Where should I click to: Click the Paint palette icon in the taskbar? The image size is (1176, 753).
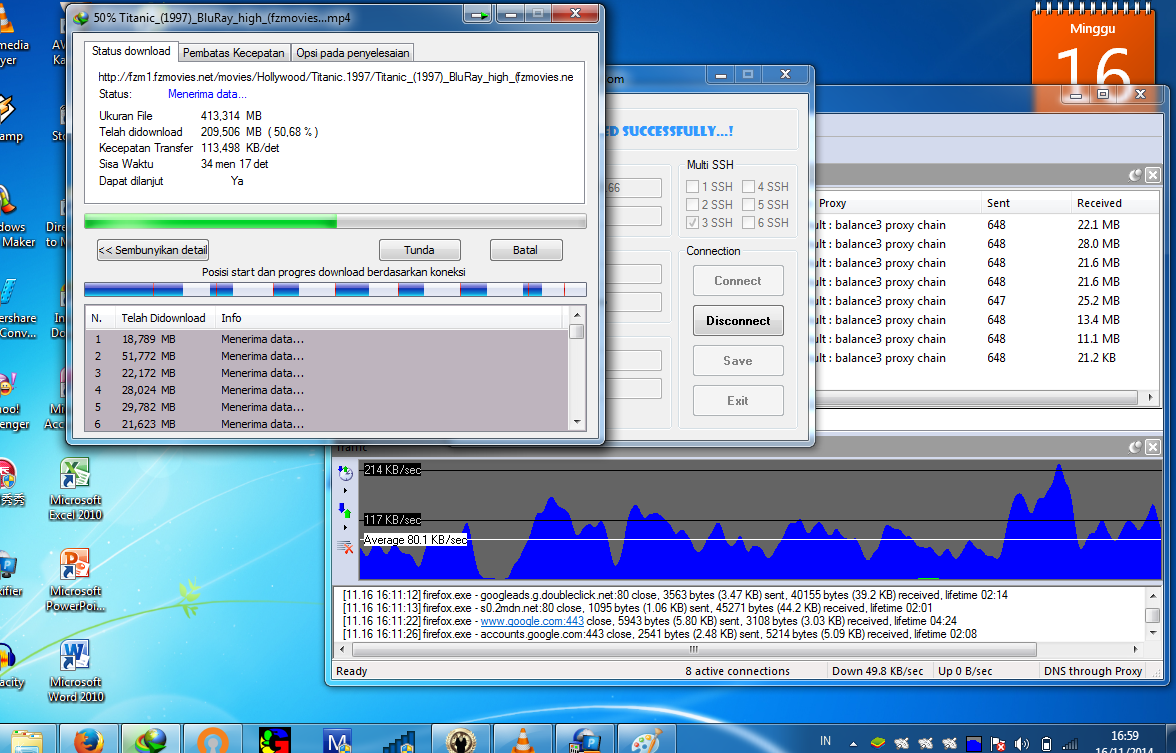click(x=646, y=741)
